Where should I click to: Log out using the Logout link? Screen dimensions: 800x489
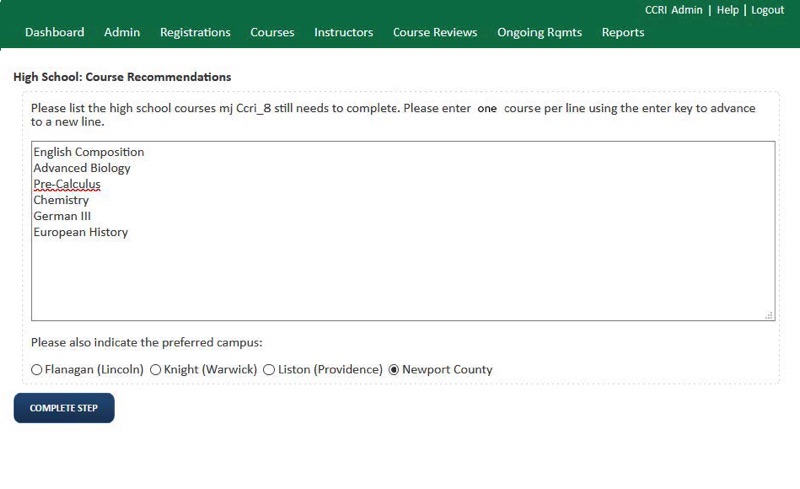pyautogui.click(x=767, y=10)
